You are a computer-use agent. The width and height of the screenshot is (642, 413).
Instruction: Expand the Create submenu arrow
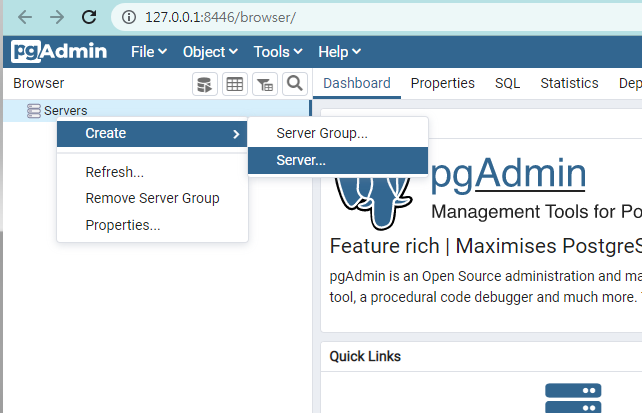236,134
